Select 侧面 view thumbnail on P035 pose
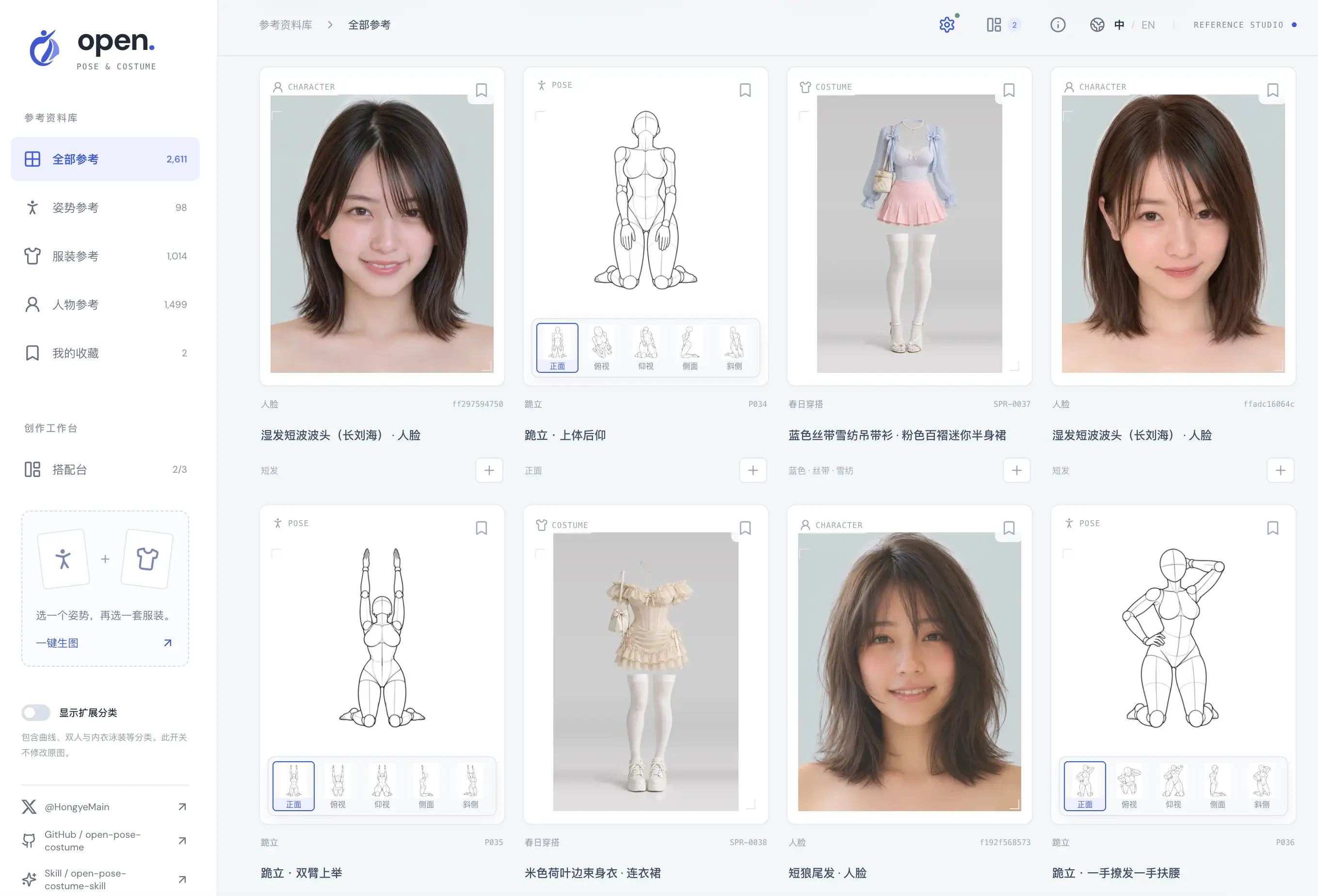This screenshot has width=1318, height=896. 426,786
